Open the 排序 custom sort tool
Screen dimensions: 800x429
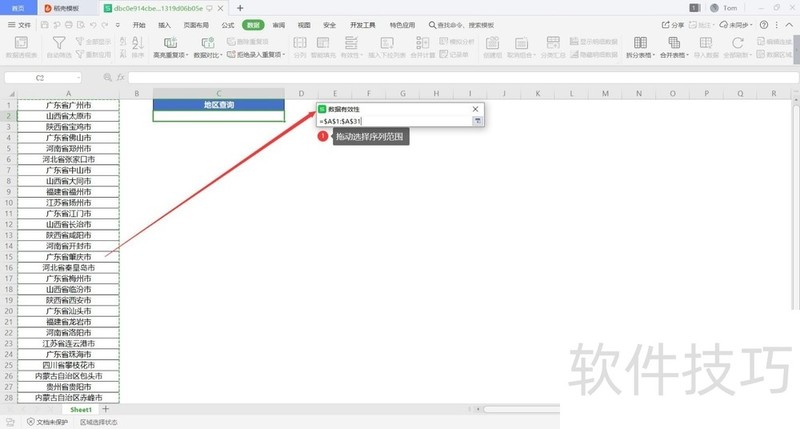click(x=138, y=47)
